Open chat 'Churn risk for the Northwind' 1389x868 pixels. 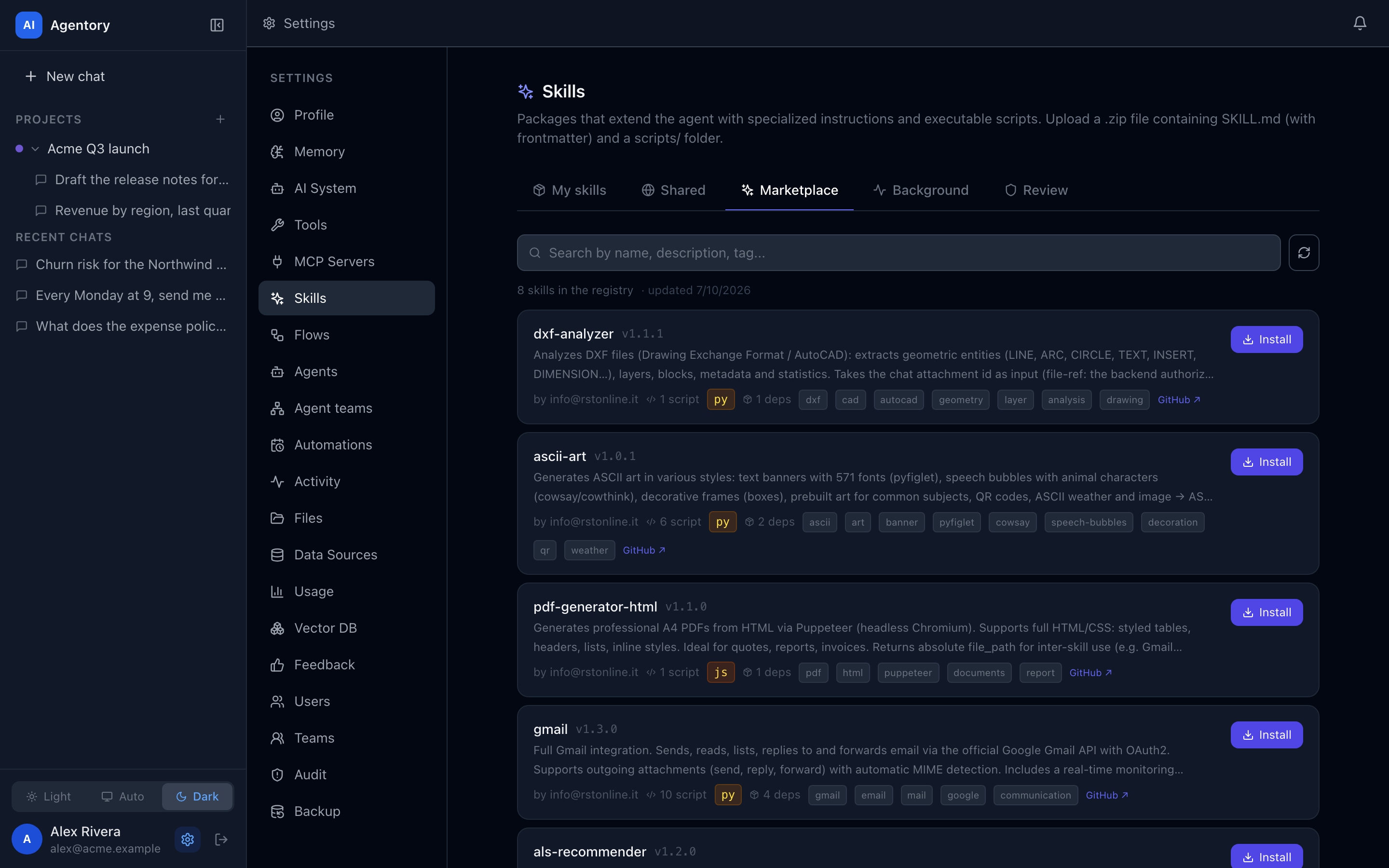tap(123, 265)
